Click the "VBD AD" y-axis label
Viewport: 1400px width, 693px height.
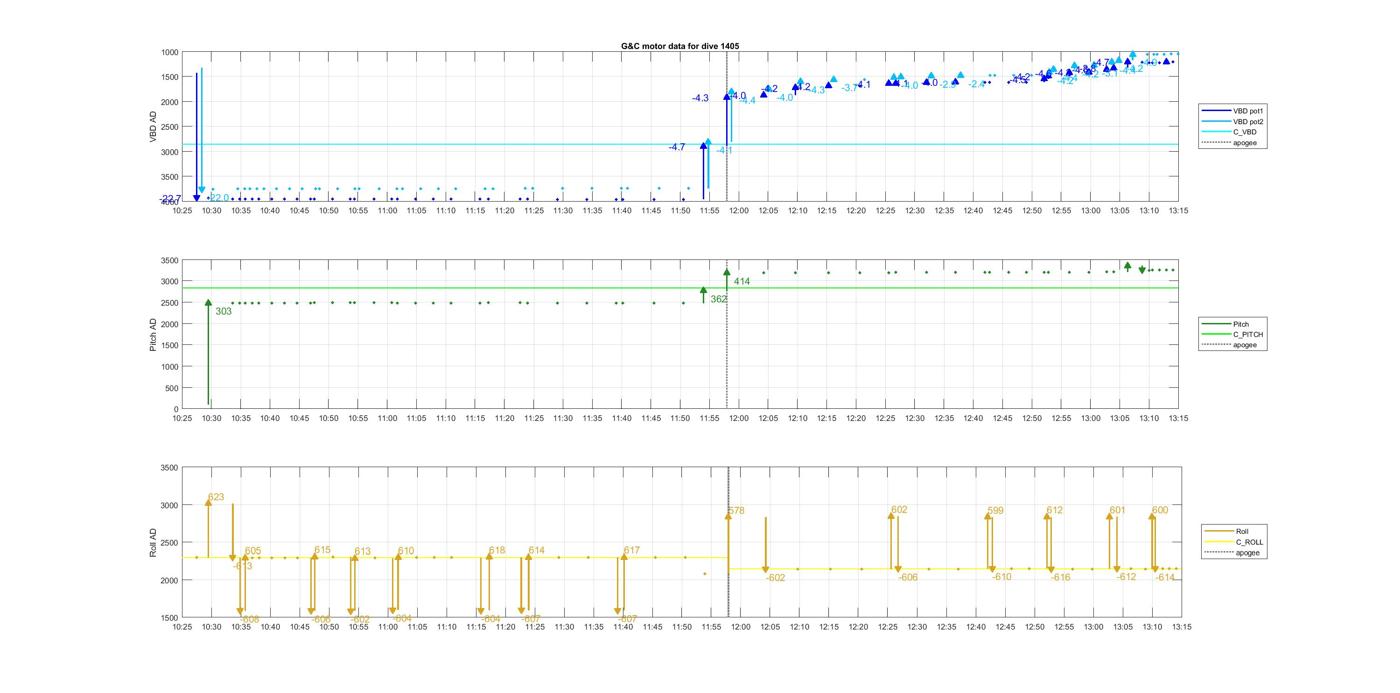154,126
